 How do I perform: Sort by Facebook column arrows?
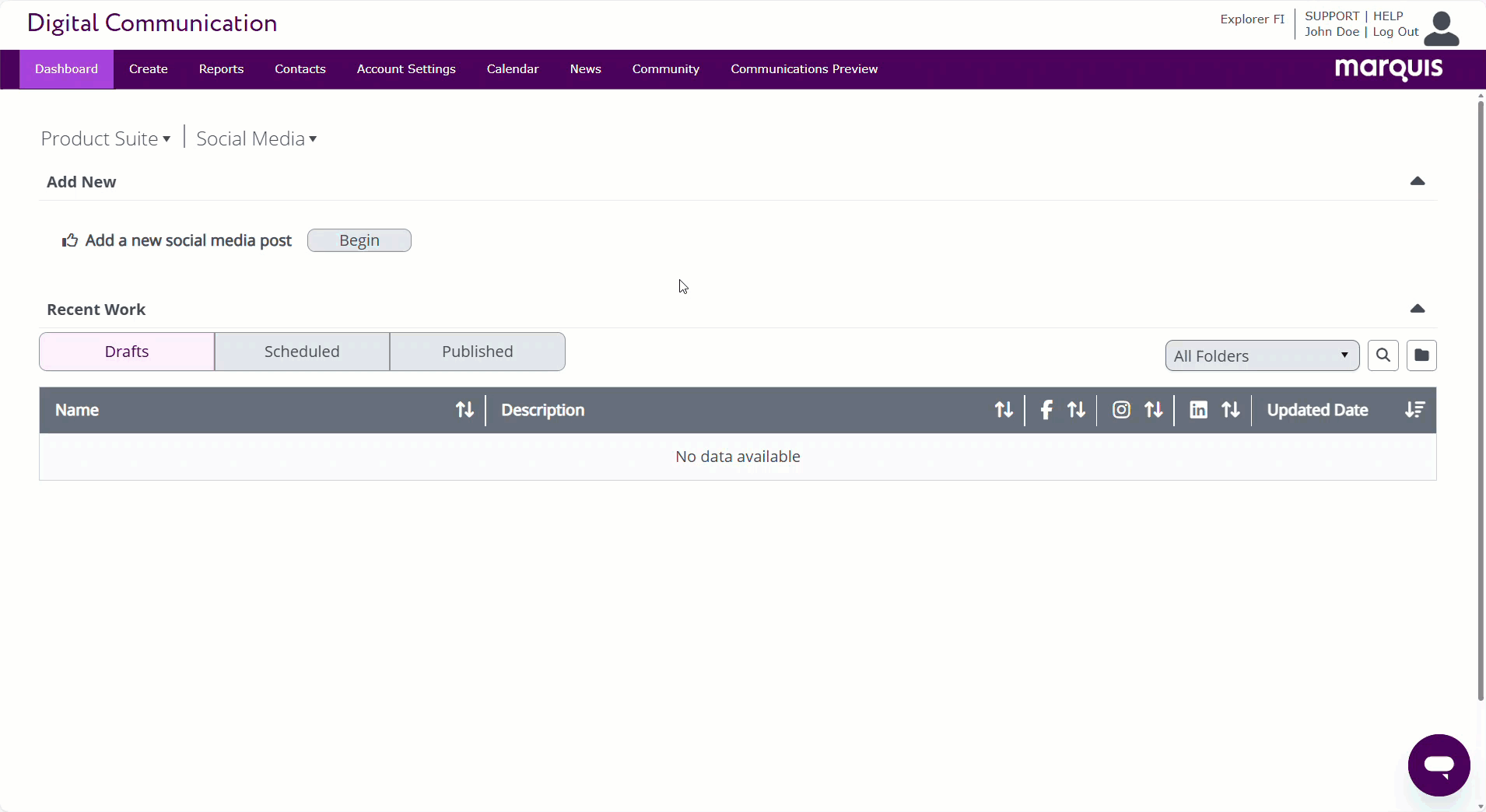(x=1076, y=410)
